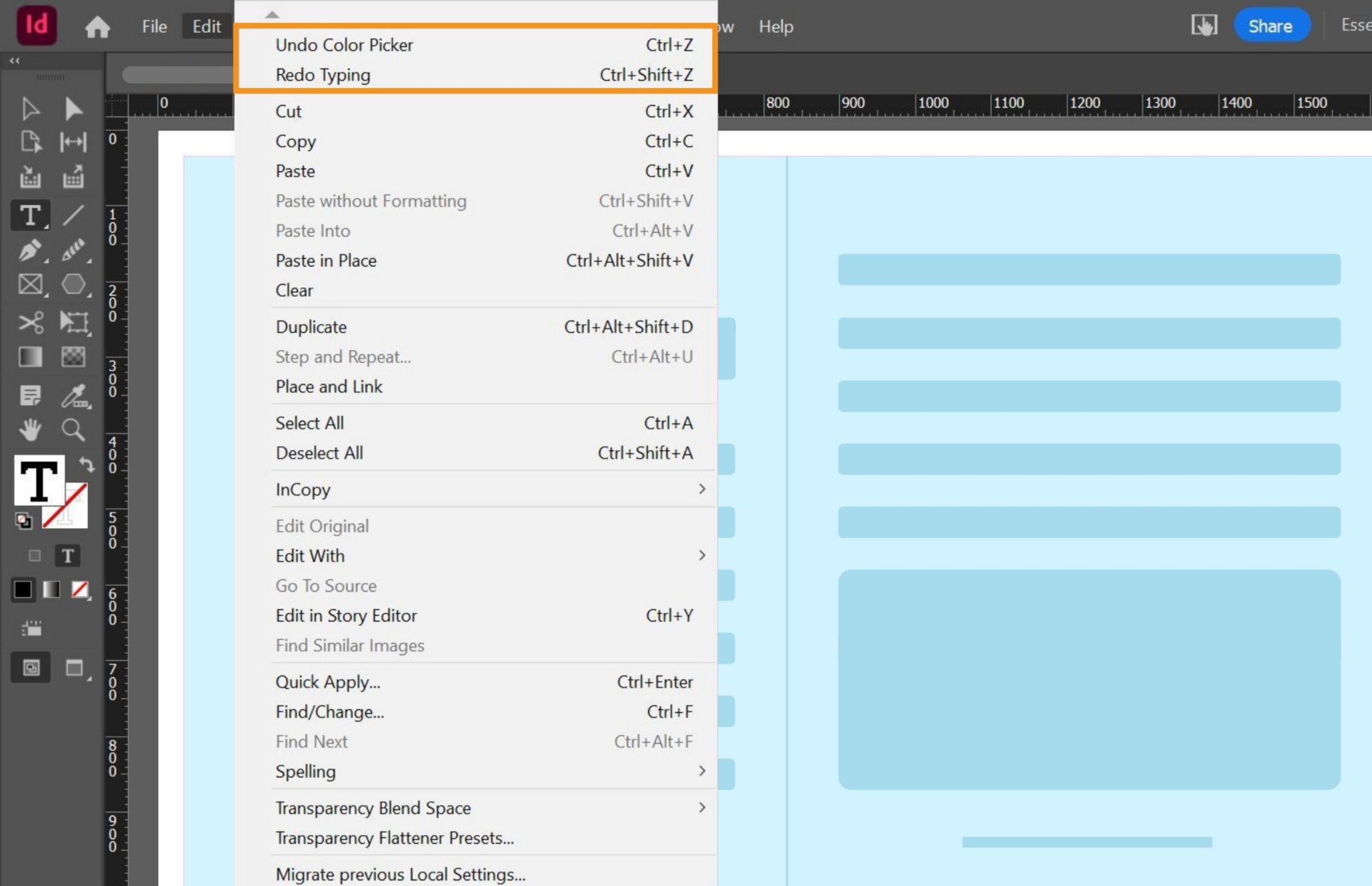Choose the Zoom tool magnifier
The width and height of the screenshot is (1372, 886).
(x=73, y=429)
